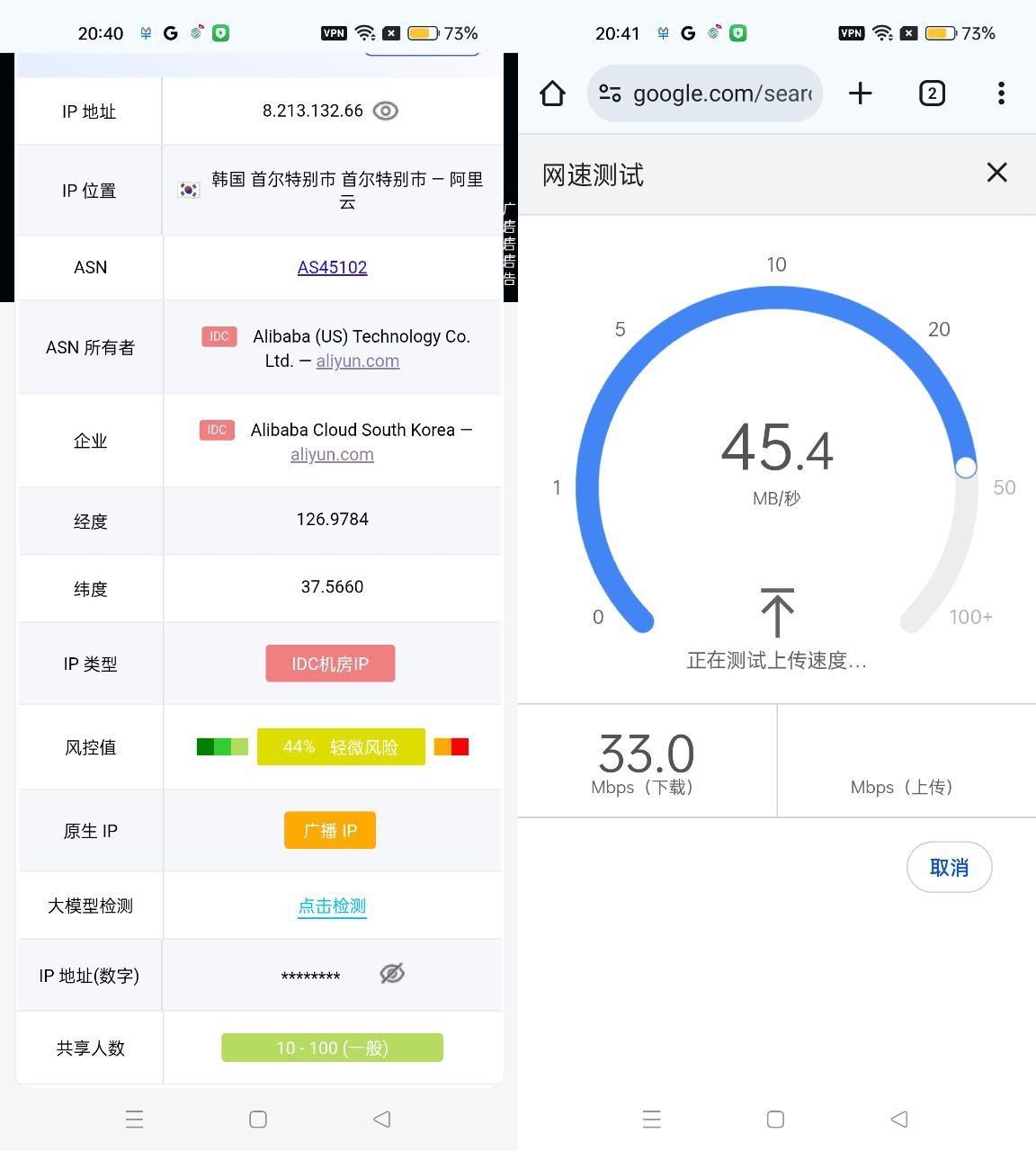
Task: Toggle the eye icon next to the IP address
Action: 386,111
